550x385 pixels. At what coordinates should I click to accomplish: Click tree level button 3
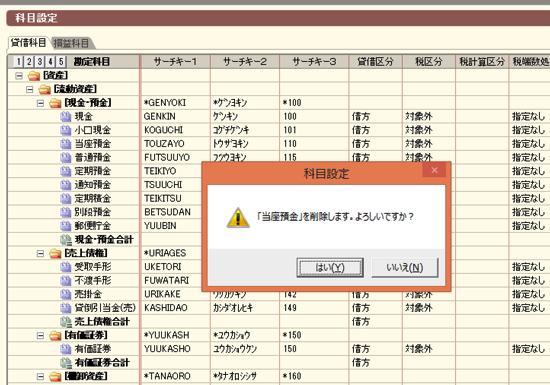click(40, 62)
